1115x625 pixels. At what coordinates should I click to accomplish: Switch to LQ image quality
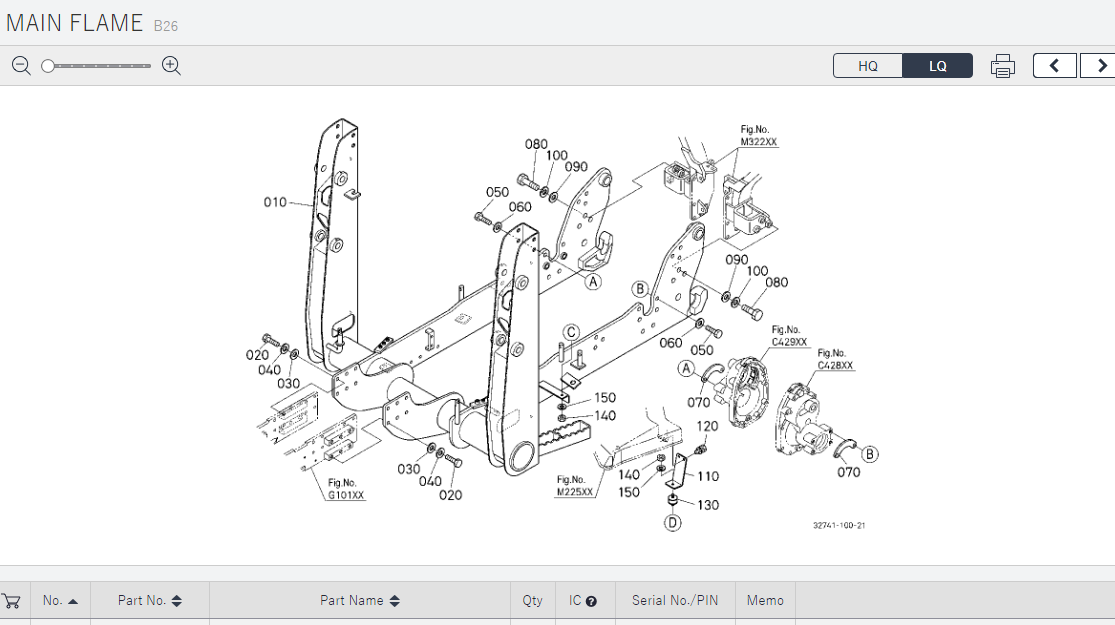[937, 66]
